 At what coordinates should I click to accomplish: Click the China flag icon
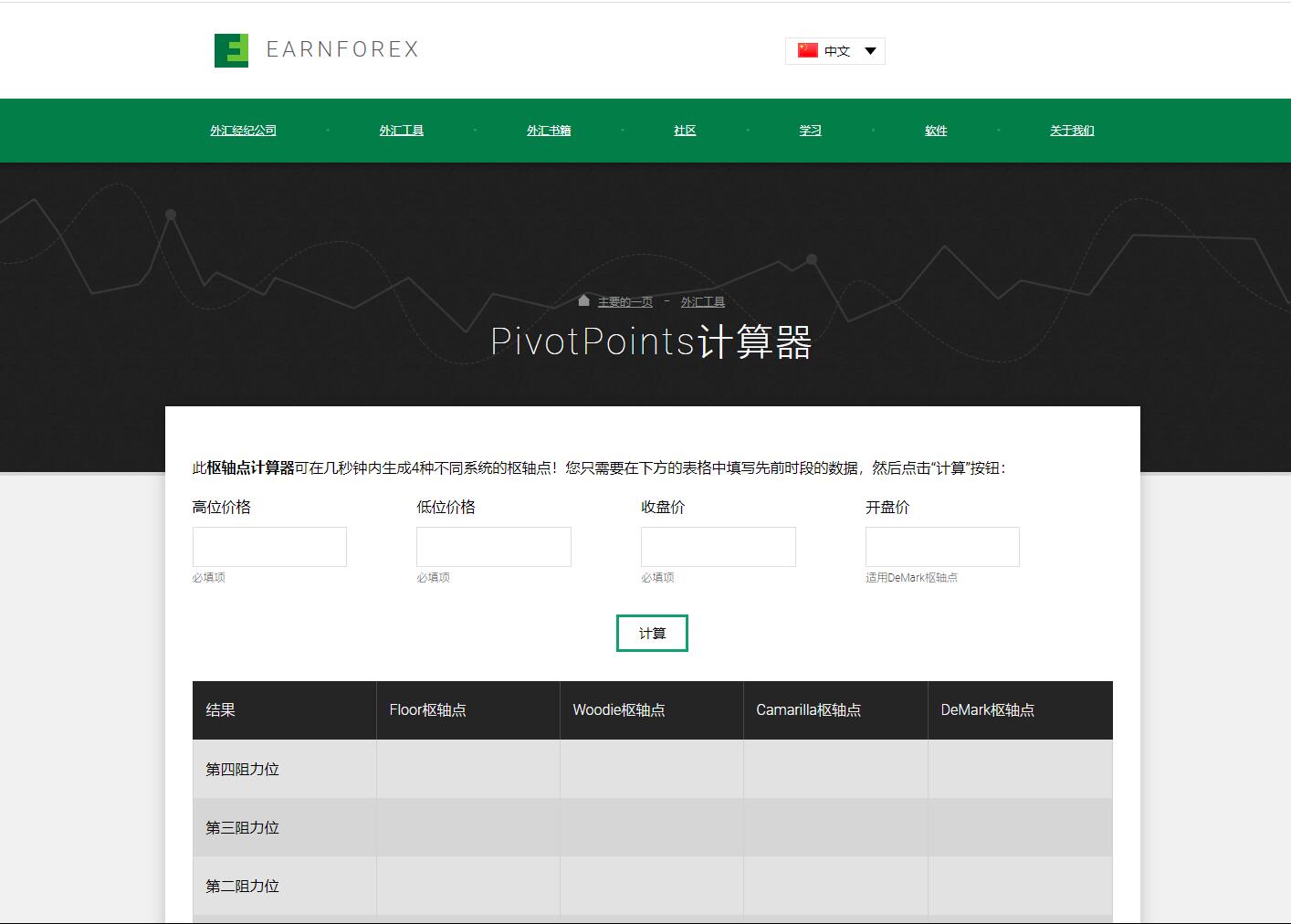807,50
